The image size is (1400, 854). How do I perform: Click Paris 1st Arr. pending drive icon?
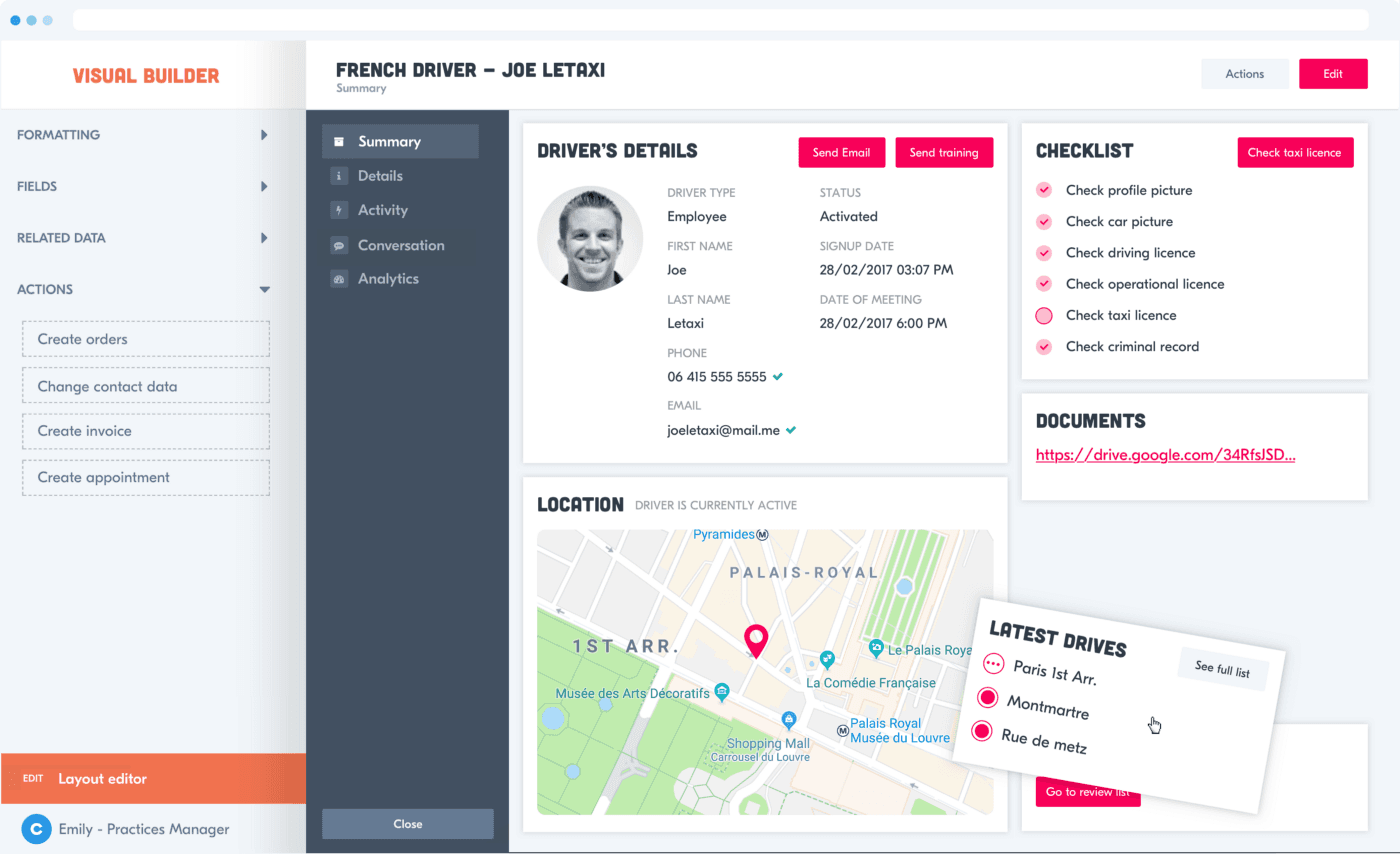coord(993,662)
